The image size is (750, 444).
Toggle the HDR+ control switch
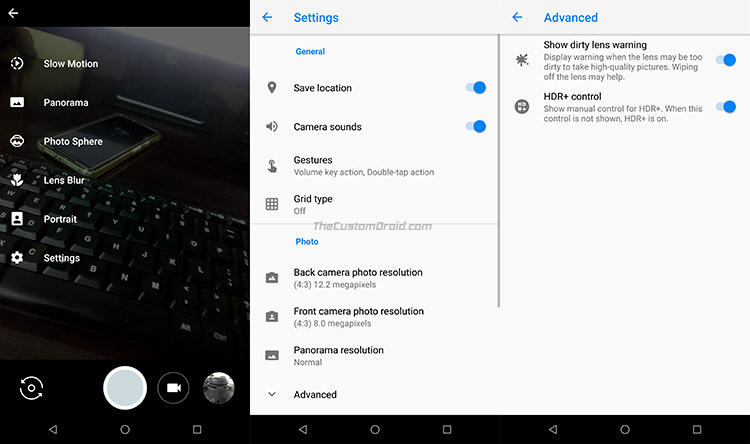pos(726,107)
